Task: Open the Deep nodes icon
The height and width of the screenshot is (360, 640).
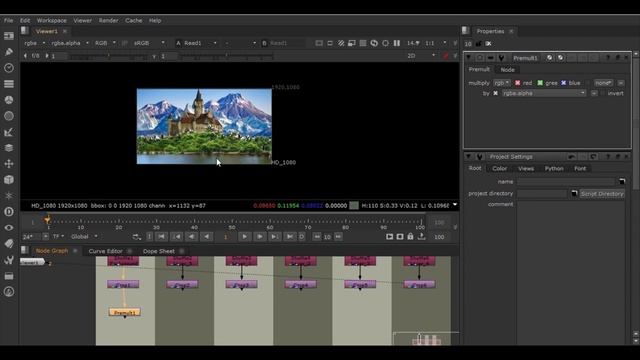Action: (x=9, y=212)
